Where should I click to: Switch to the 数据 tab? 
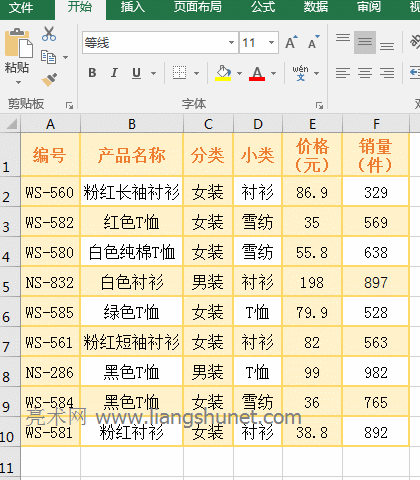point(316,7)
